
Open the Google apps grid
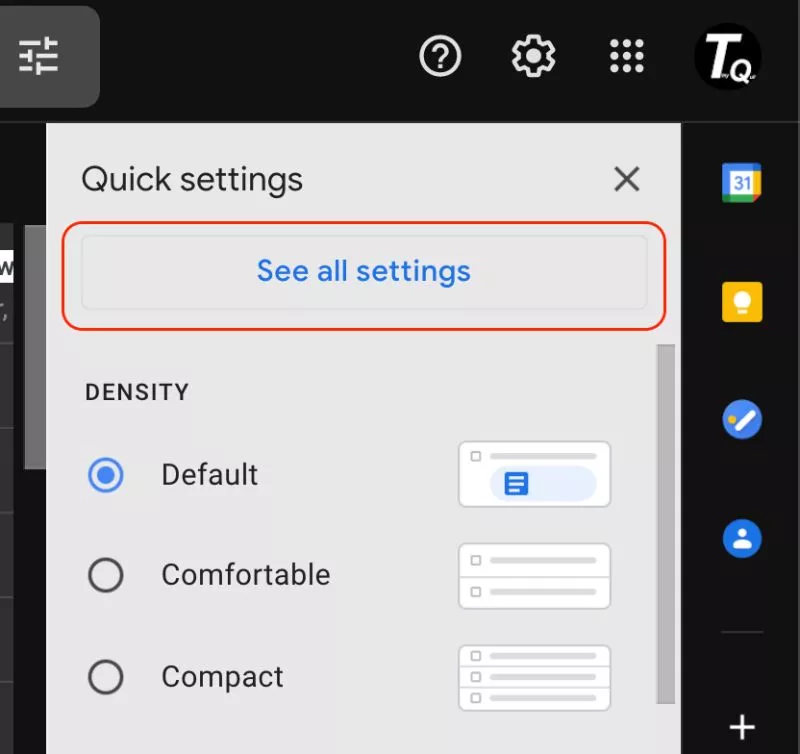click(x=627, y=56)
